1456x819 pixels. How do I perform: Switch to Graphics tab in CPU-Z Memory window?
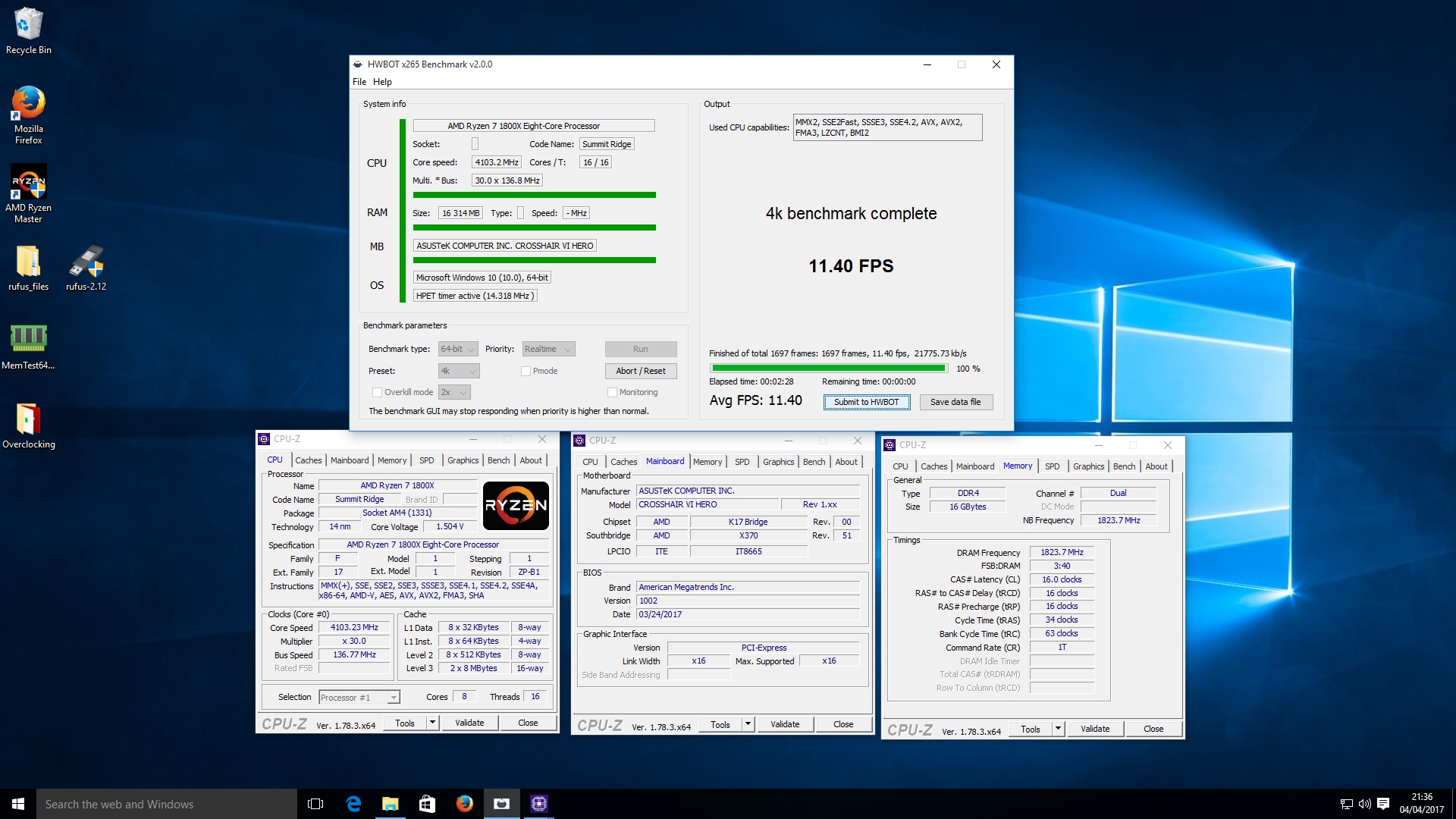(x=1088, y=466)
